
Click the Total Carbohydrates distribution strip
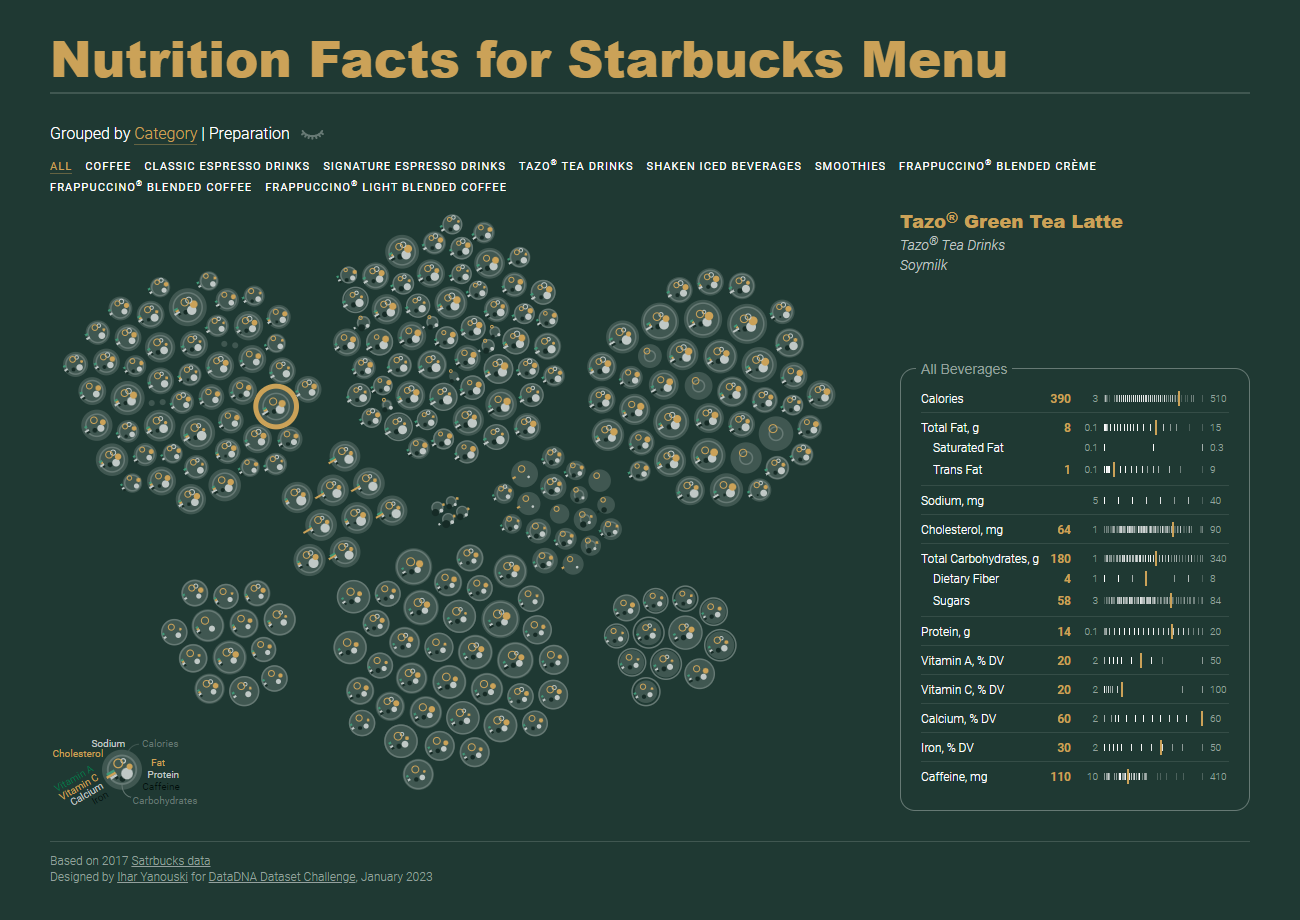[1153, 559]
